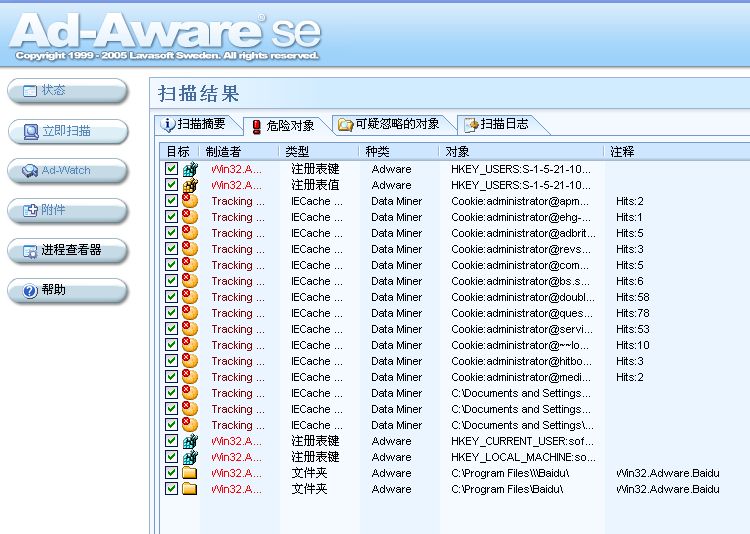Click the cookie icon for administrator@revs row
The height and width of the screenshot is (534, 750).
[190, 249]
